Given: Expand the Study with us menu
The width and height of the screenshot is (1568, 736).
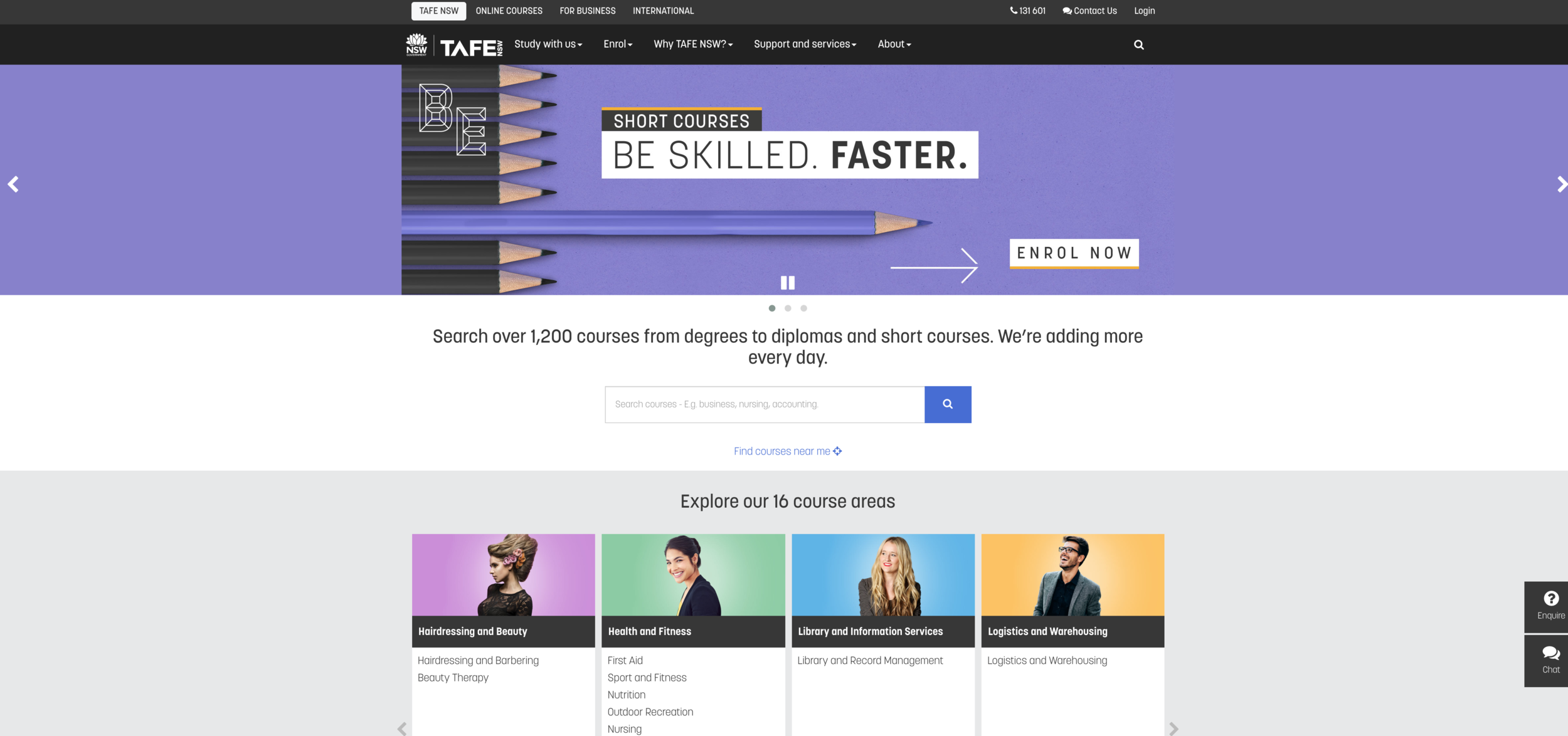Looking at the screenshot, I should (548, 44).
